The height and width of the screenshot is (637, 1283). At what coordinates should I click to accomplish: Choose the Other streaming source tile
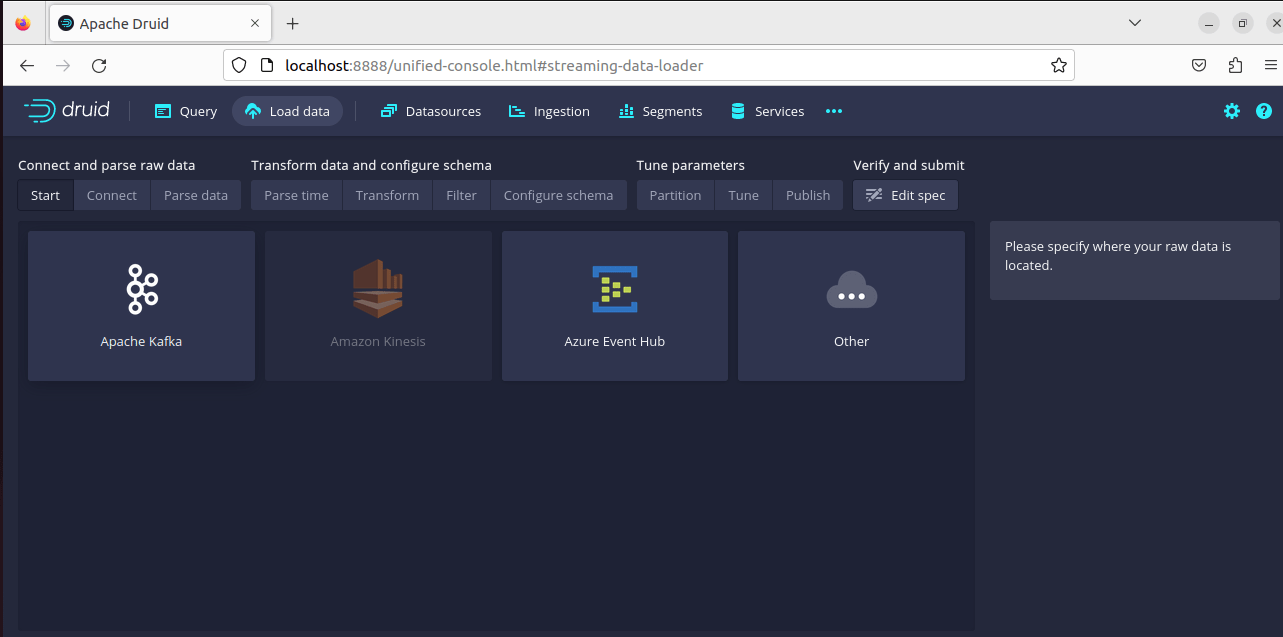pyautogui.click(x=851, y=305)
